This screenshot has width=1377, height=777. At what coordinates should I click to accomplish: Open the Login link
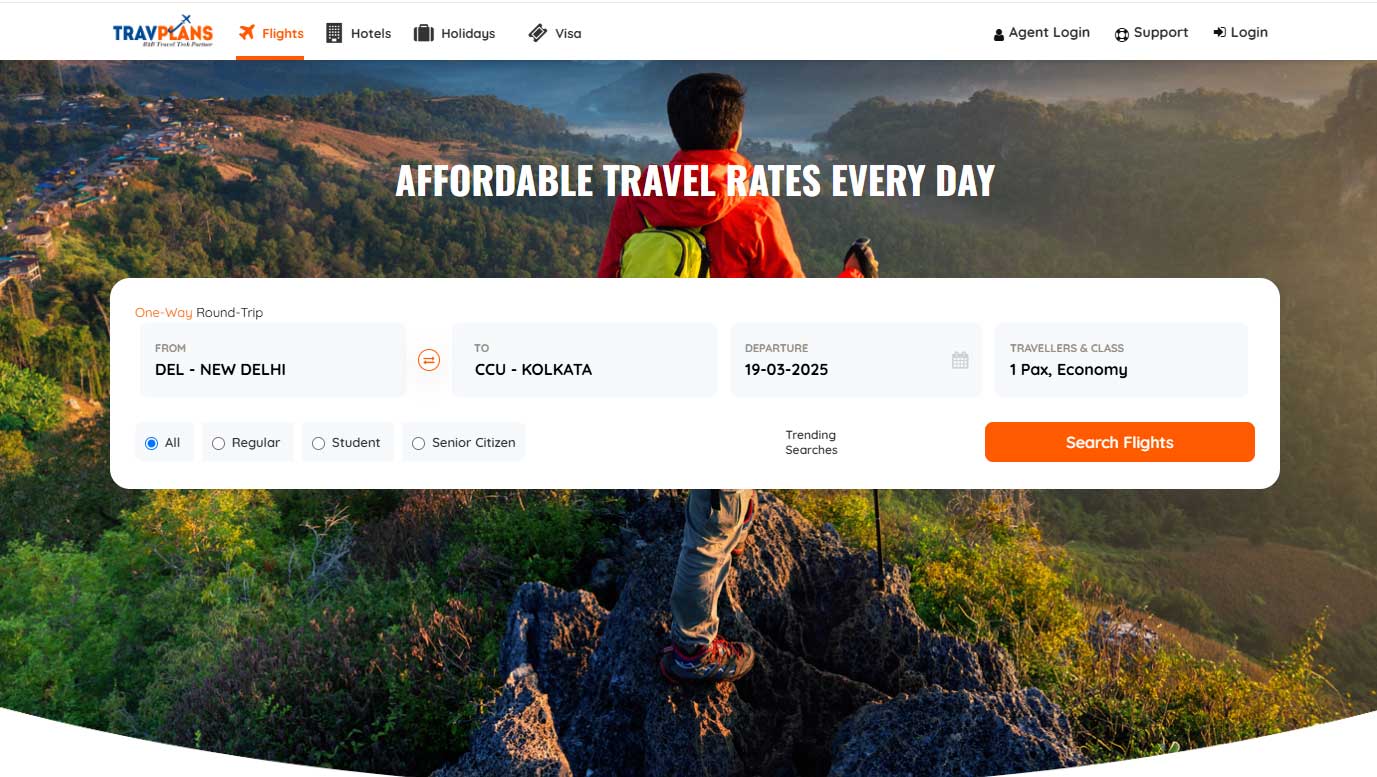click(1241, 32)
